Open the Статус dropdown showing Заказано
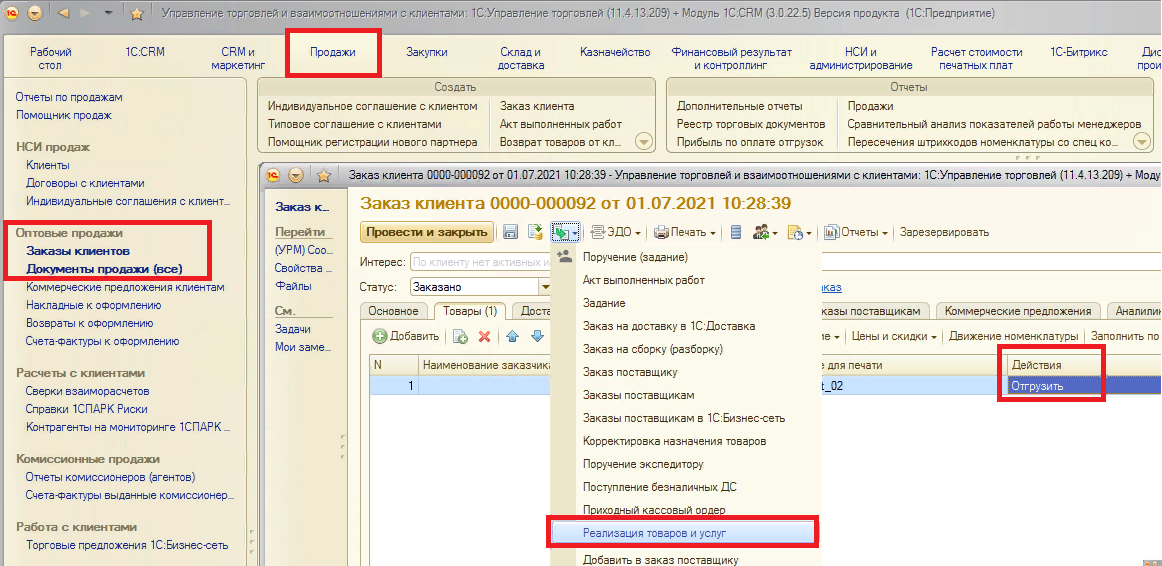 (545, 287)
